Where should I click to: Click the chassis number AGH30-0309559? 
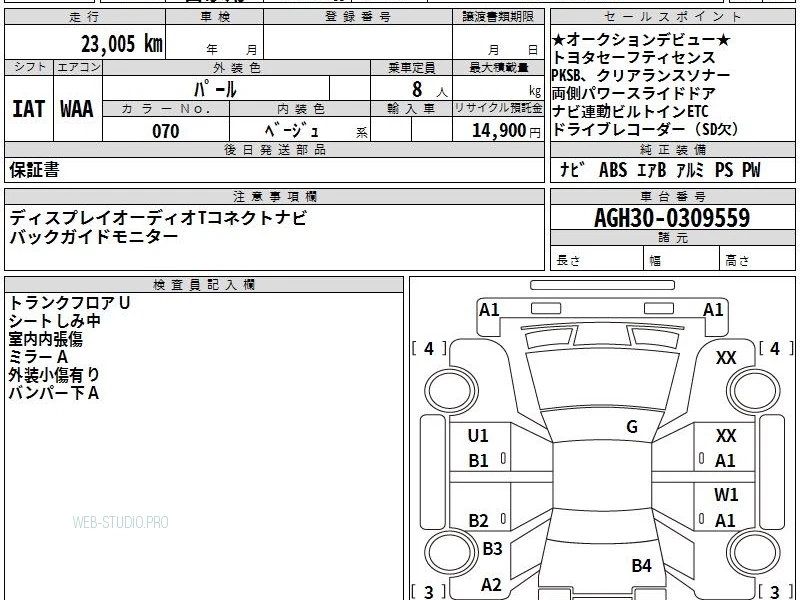pyautogui.click(x=672, y=218)
